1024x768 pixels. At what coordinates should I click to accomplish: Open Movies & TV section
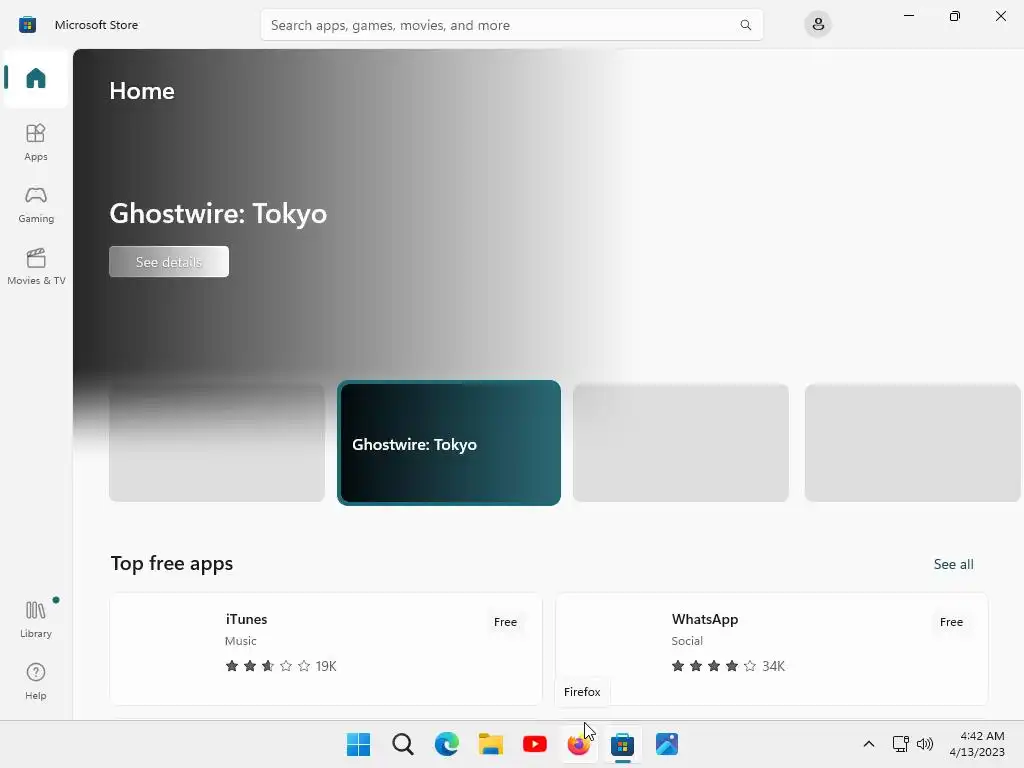point(36,266)
